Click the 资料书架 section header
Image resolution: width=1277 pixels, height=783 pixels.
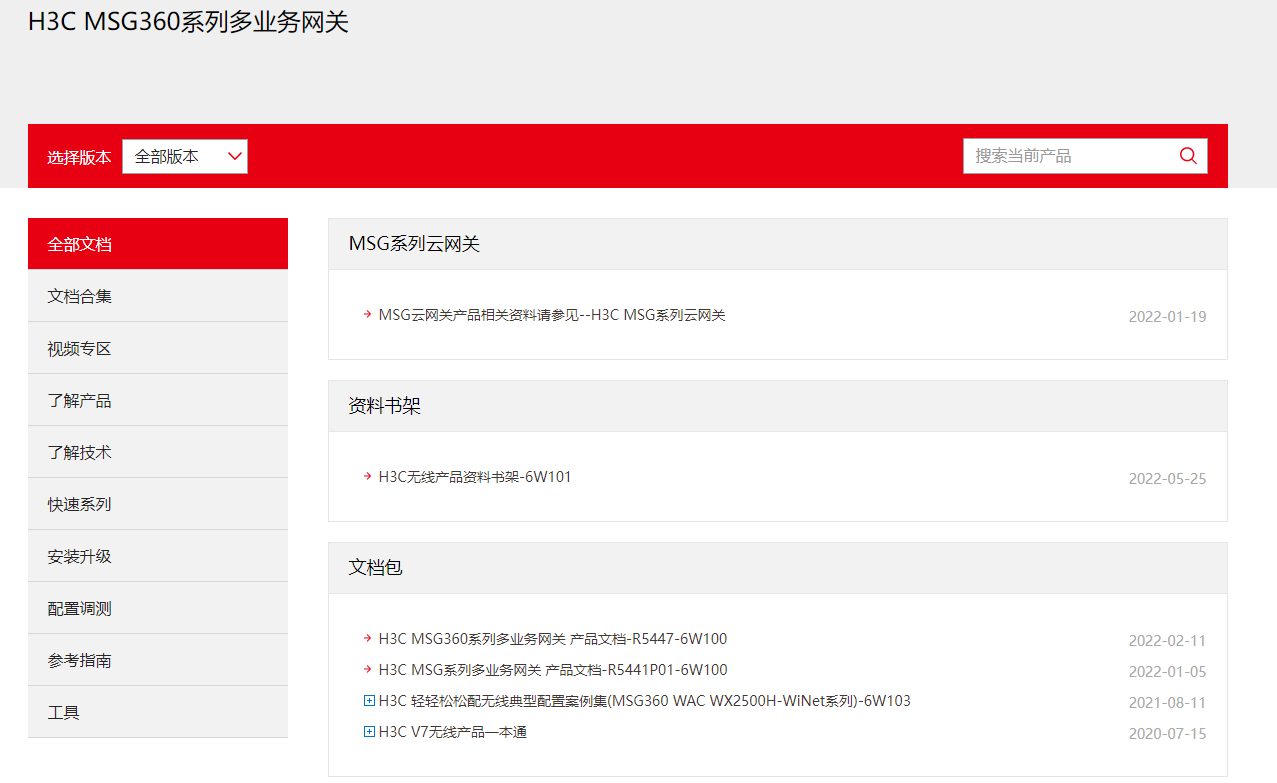click(x=778, y=406)
